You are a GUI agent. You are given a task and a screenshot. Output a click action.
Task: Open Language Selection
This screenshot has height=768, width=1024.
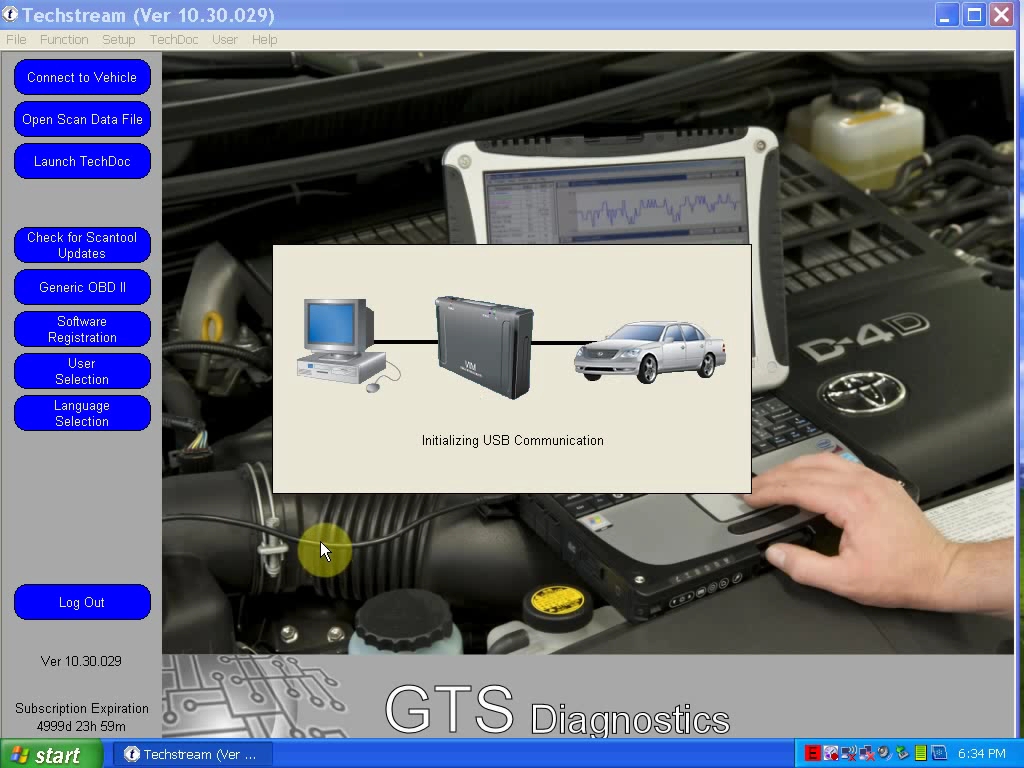tap(82, 413)
